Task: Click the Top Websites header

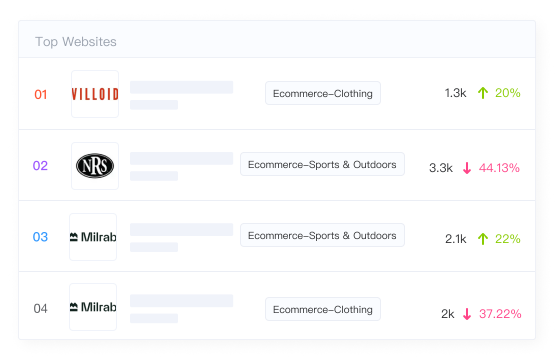Action: click(76, 42)
